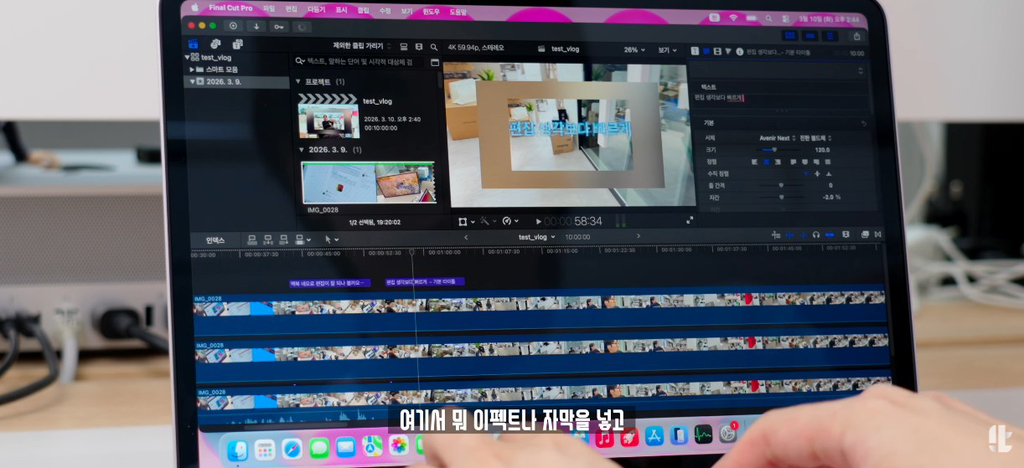Expand the 스마트 모음 folder
Screen dimensions: 1024x468
[x=192, y=69]
